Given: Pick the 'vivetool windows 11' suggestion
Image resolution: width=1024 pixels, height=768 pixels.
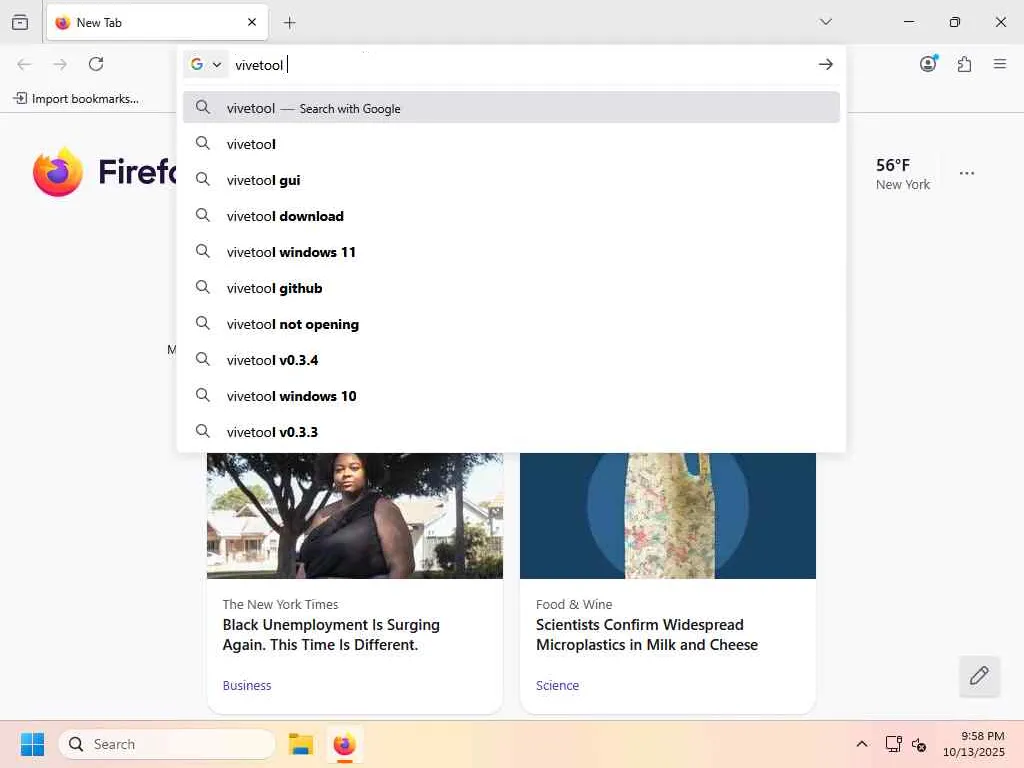Looking at the screenshot, I should 511,251.
